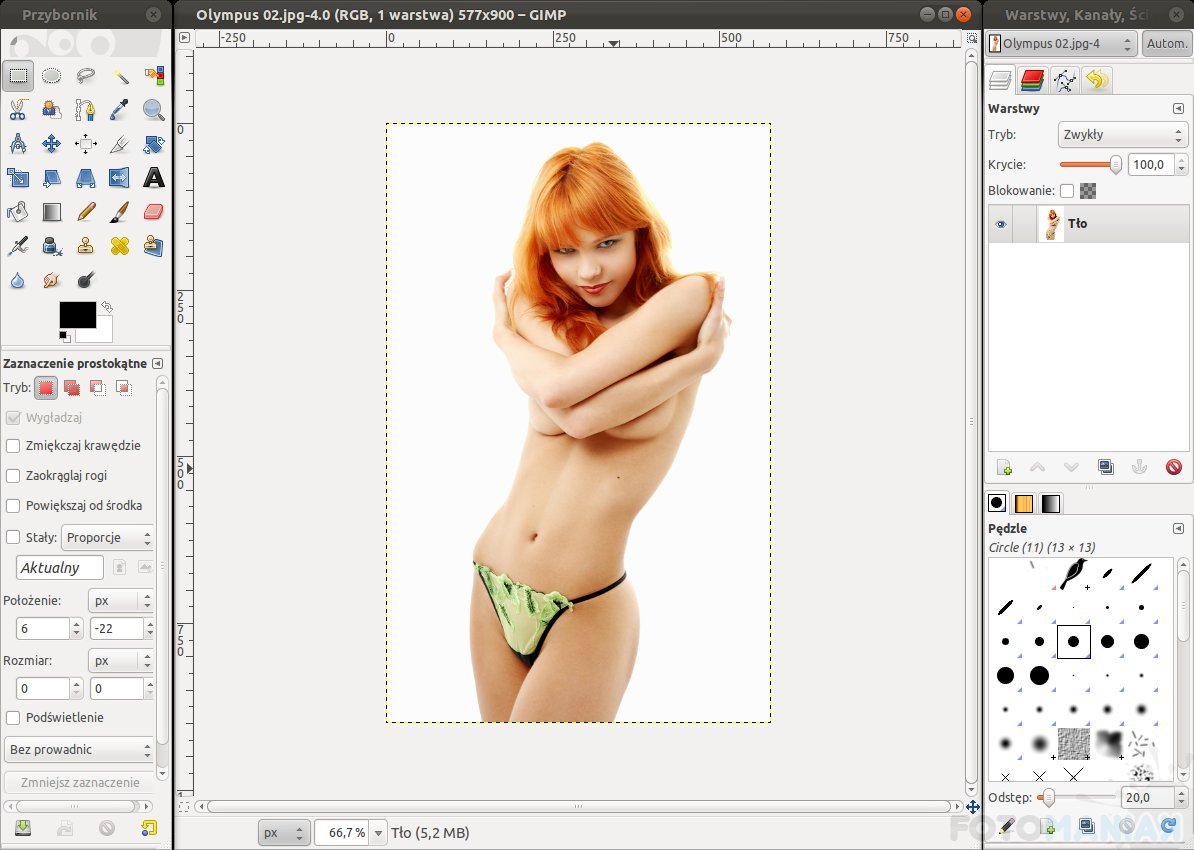Hide the Tło layer via eye icon
This screenshot has height=850, width=1194.
1000,224
